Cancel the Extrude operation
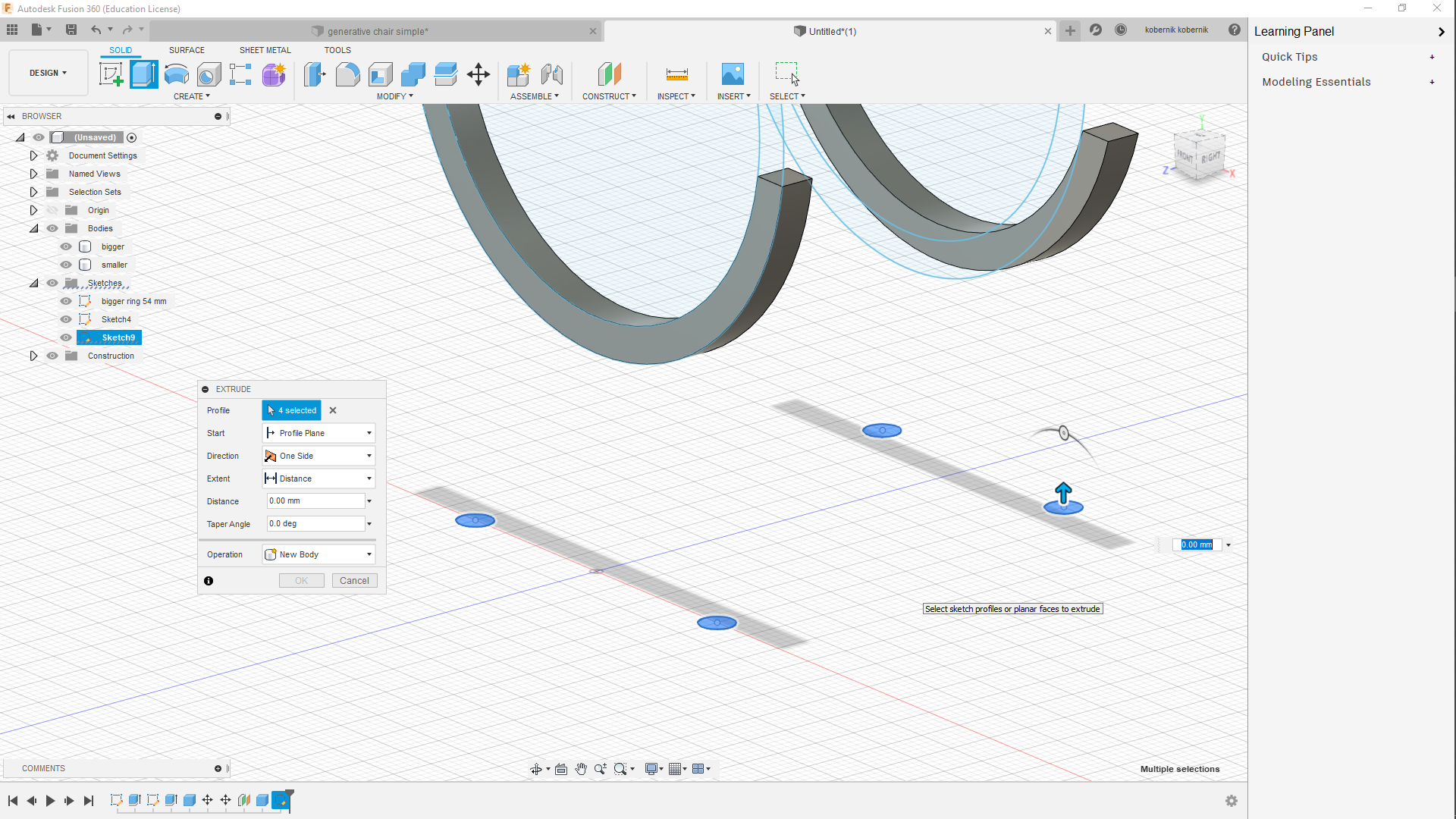The width and height of the screenshot is (1456, 819). 354,580
